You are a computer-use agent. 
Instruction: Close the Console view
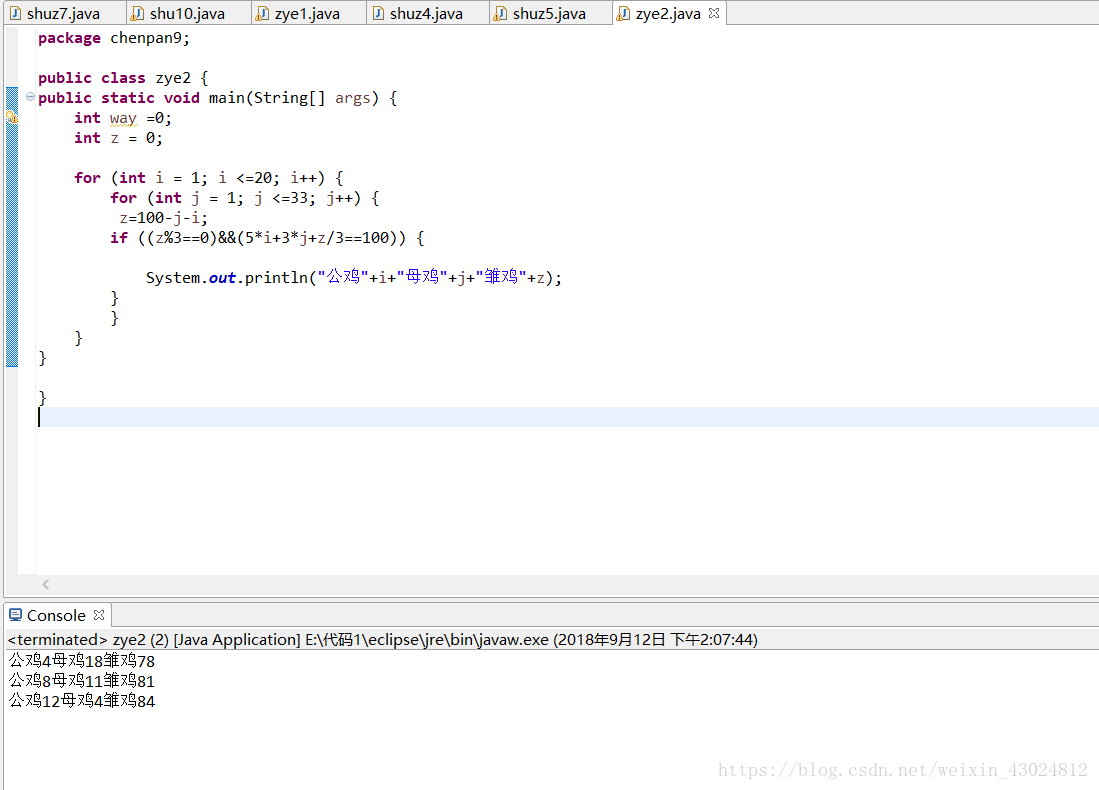(x=99, y=615)
